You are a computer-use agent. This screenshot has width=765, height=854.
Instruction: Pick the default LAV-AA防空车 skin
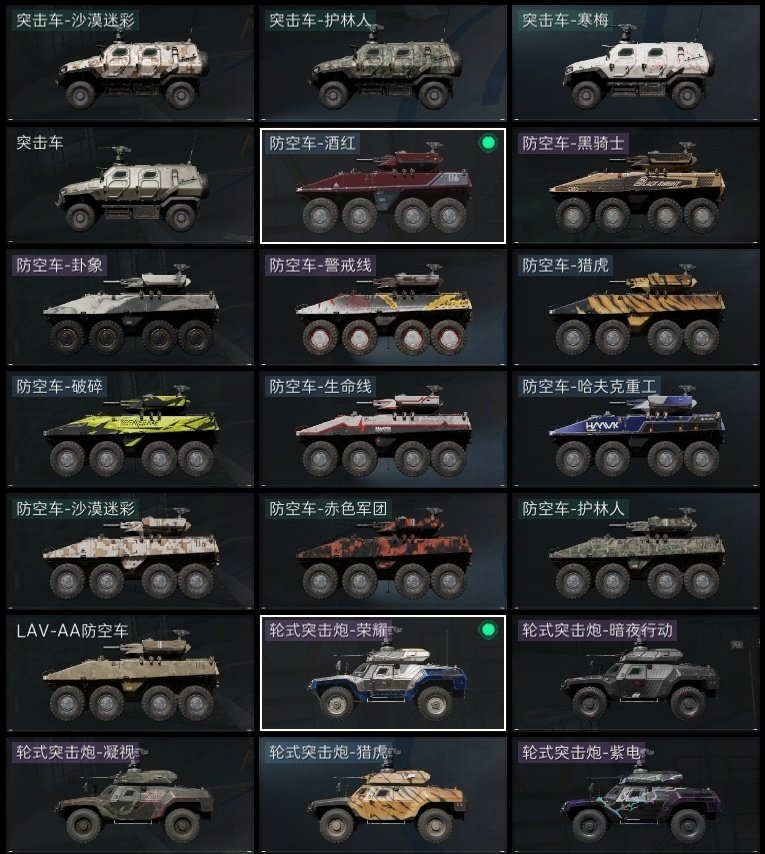pos(130,673)
